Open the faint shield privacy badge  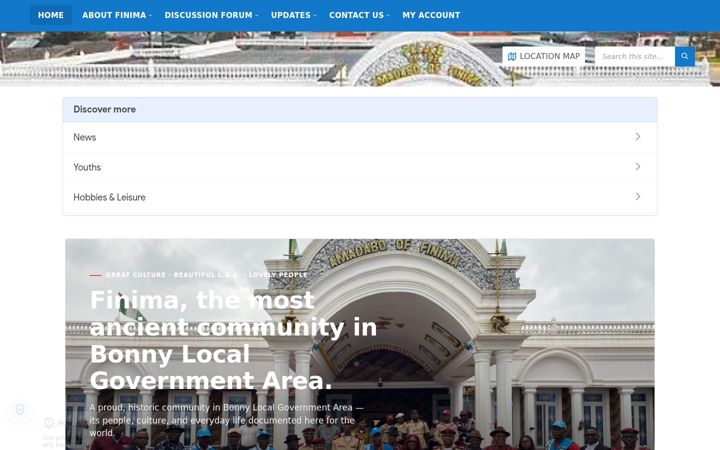pyautogui.click(x=20, y=410)
